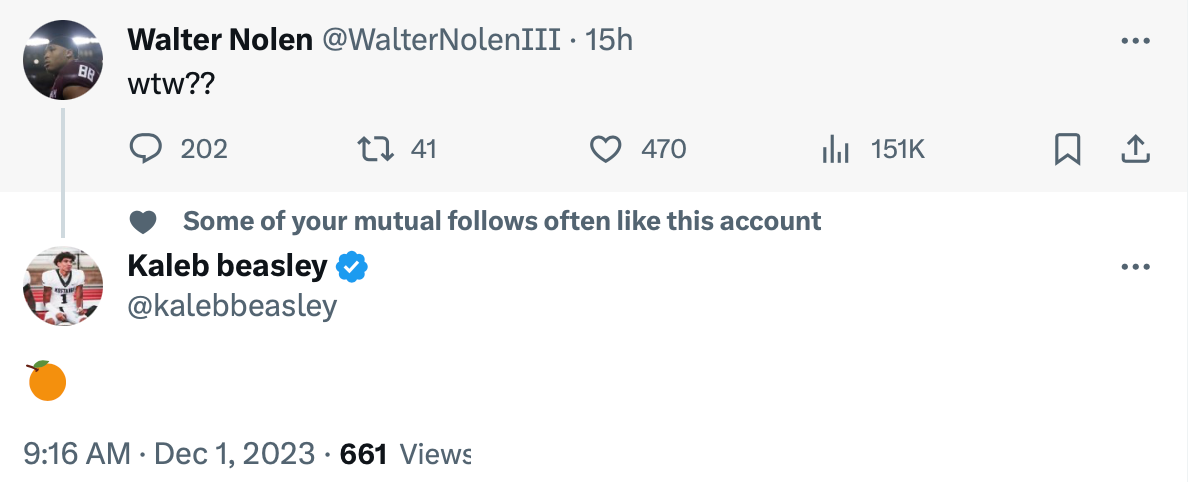Click the share upload icon

click(x=1134, y=150)
